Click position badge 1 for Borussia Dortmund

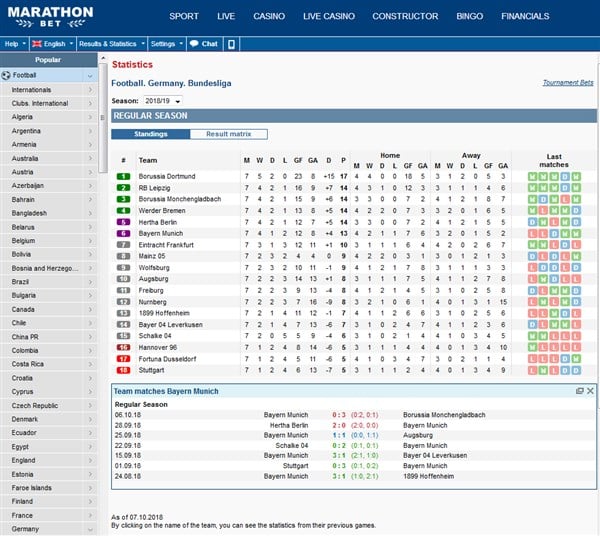point(123,176)
